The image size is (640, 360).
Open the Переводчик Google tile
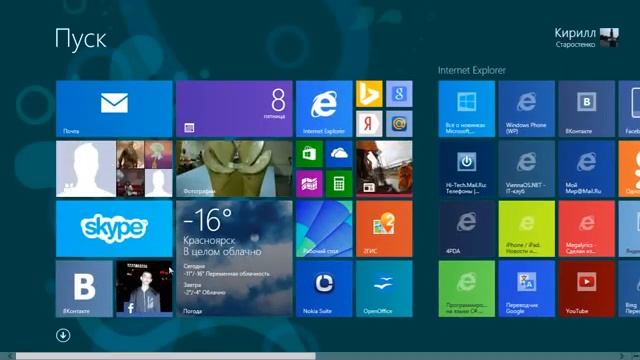tap(527, 289)
